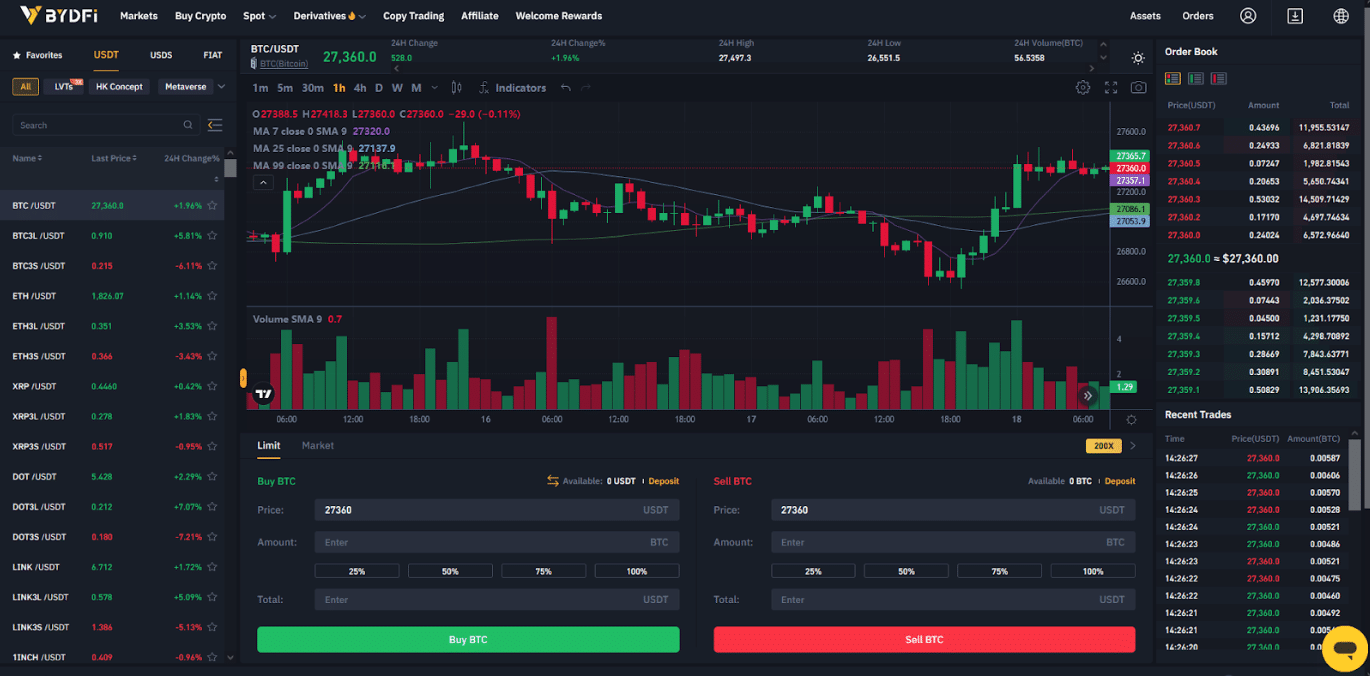Favorite the BTC /USDT pair star
Screen dimensions: 1370x676
pyautogui.click(x=212, y=206)
